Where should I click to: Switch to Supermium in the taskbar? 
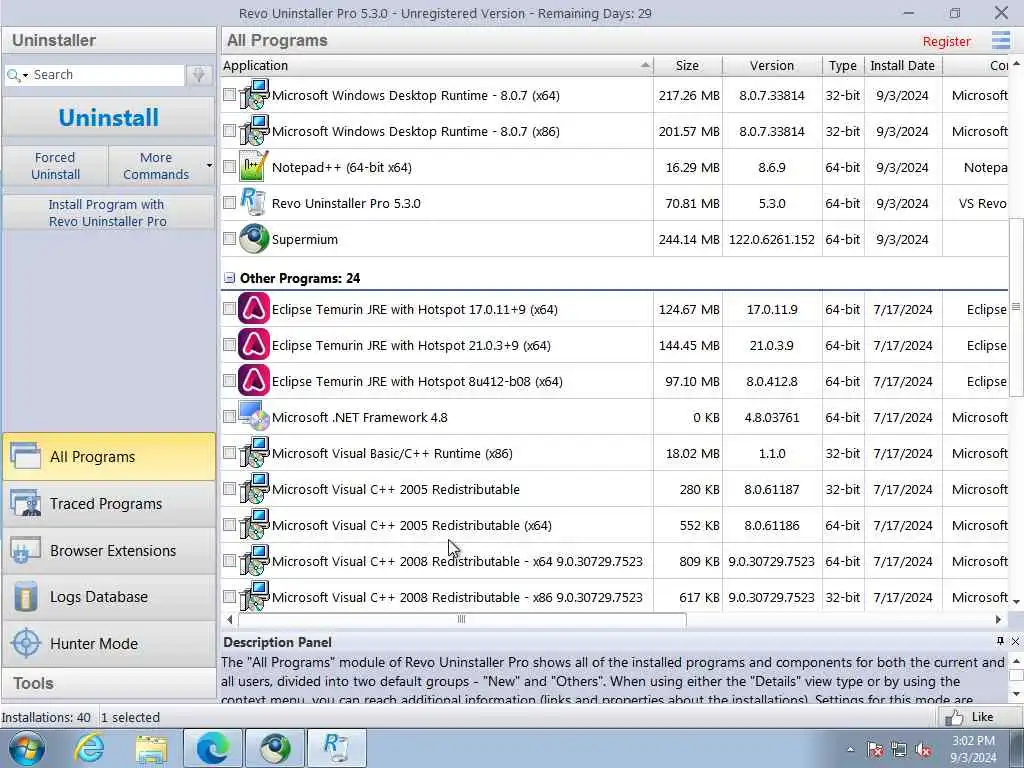[275, 748]
